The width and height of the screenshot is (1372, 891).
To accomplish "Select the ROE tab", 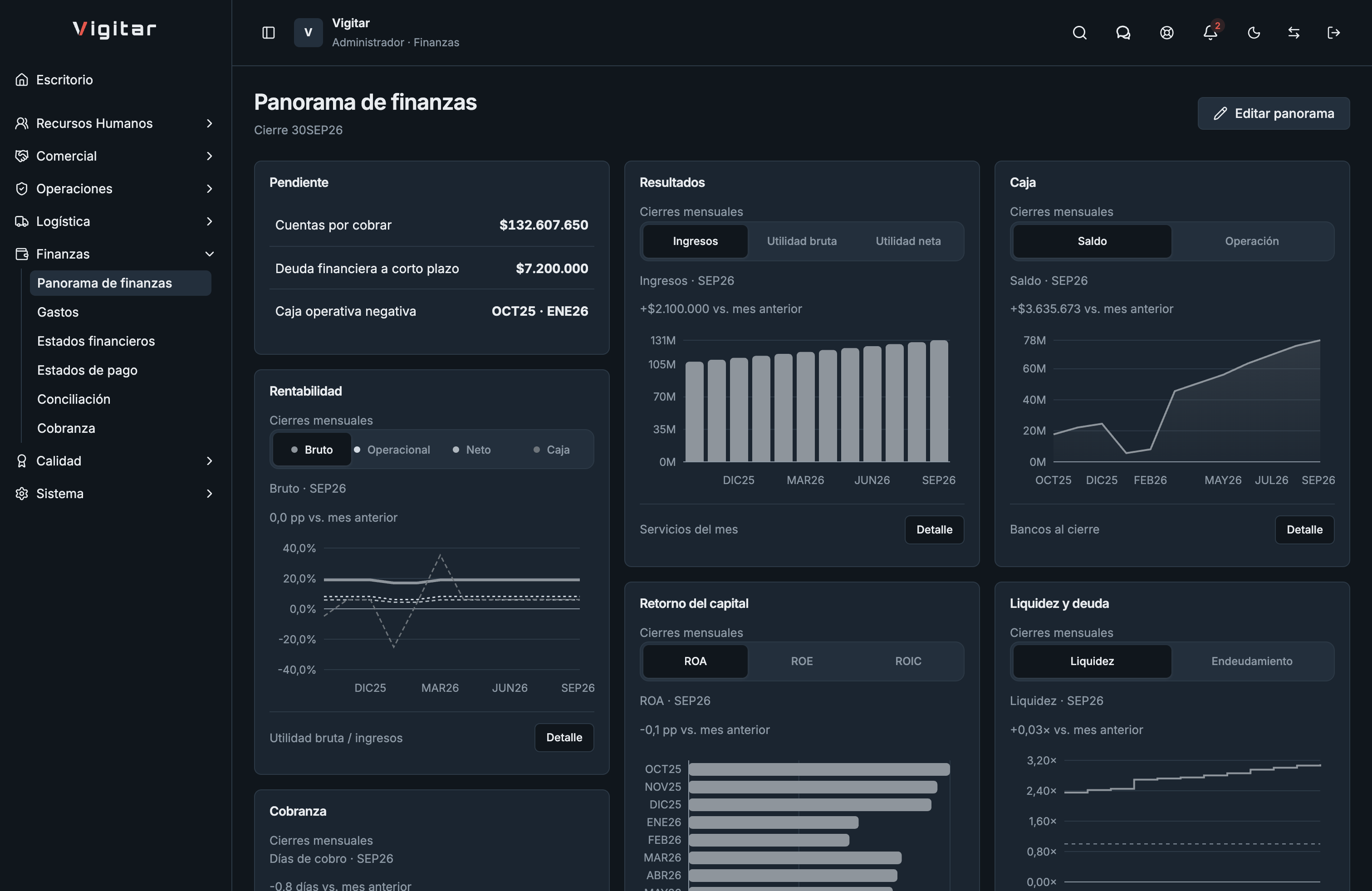I will 801,661.
